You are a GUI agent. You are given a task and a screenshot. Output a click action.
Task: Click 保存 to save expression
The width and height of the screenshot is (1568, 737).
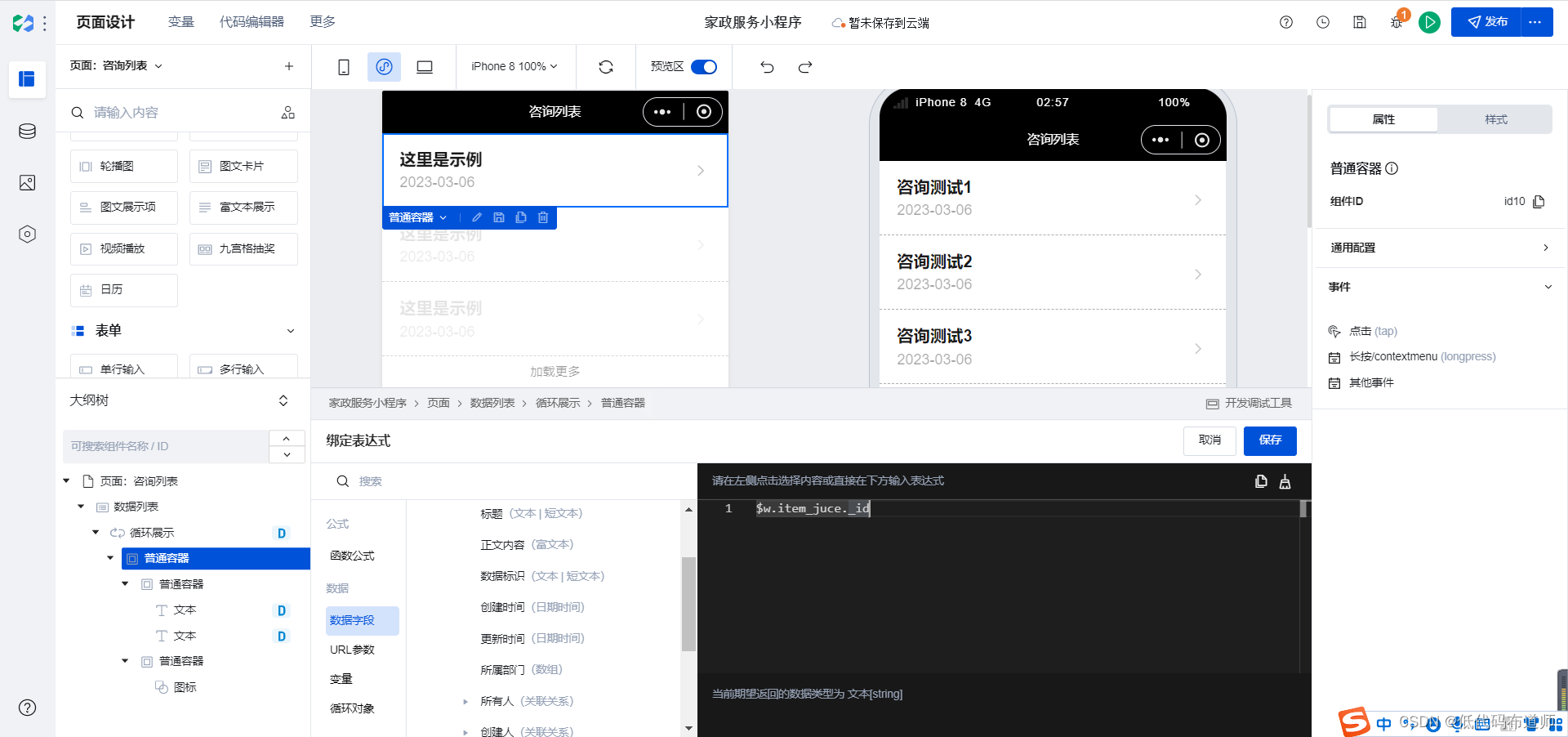click(1270, 440)
